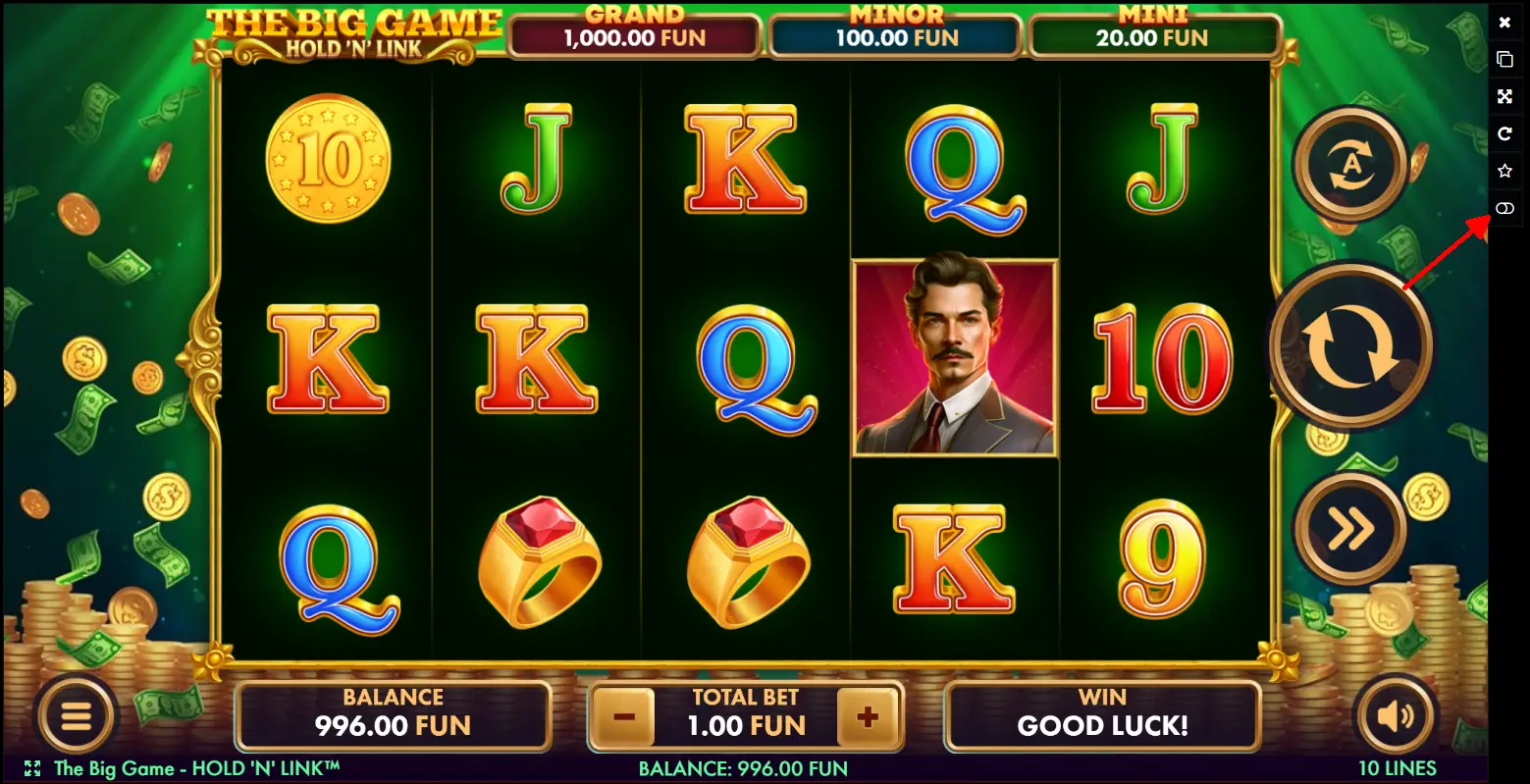Toggle fullscreen icon beside game title
The image size is (1530, 784).
[31, 768]
